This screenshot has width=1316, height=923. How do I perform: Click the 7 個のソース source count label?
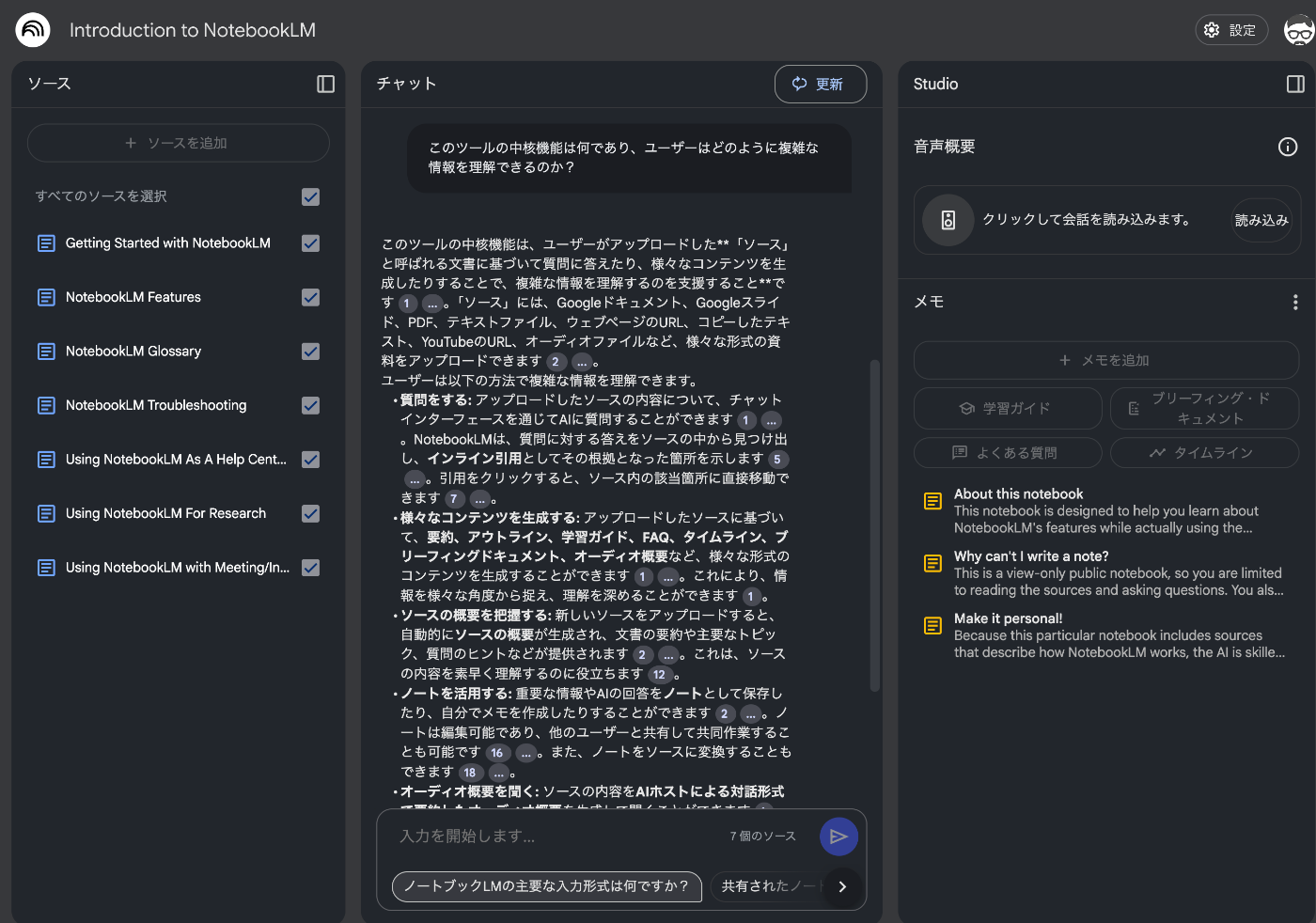click(x=762, y=837)
